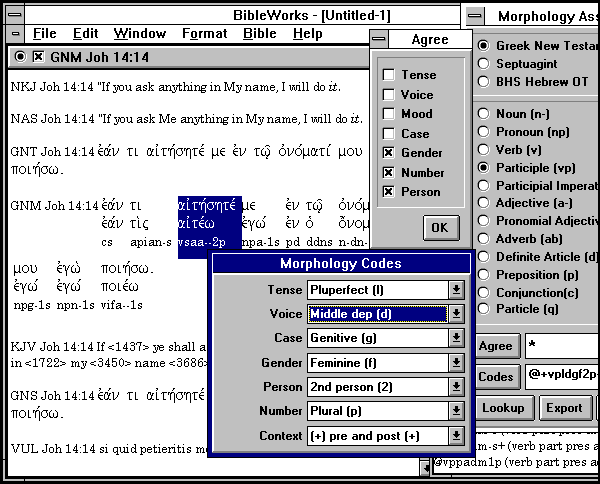Open the BibleWorks window system menu box
Image resolution: width=600 pixels, height=484 pixels.
point(15,15)
